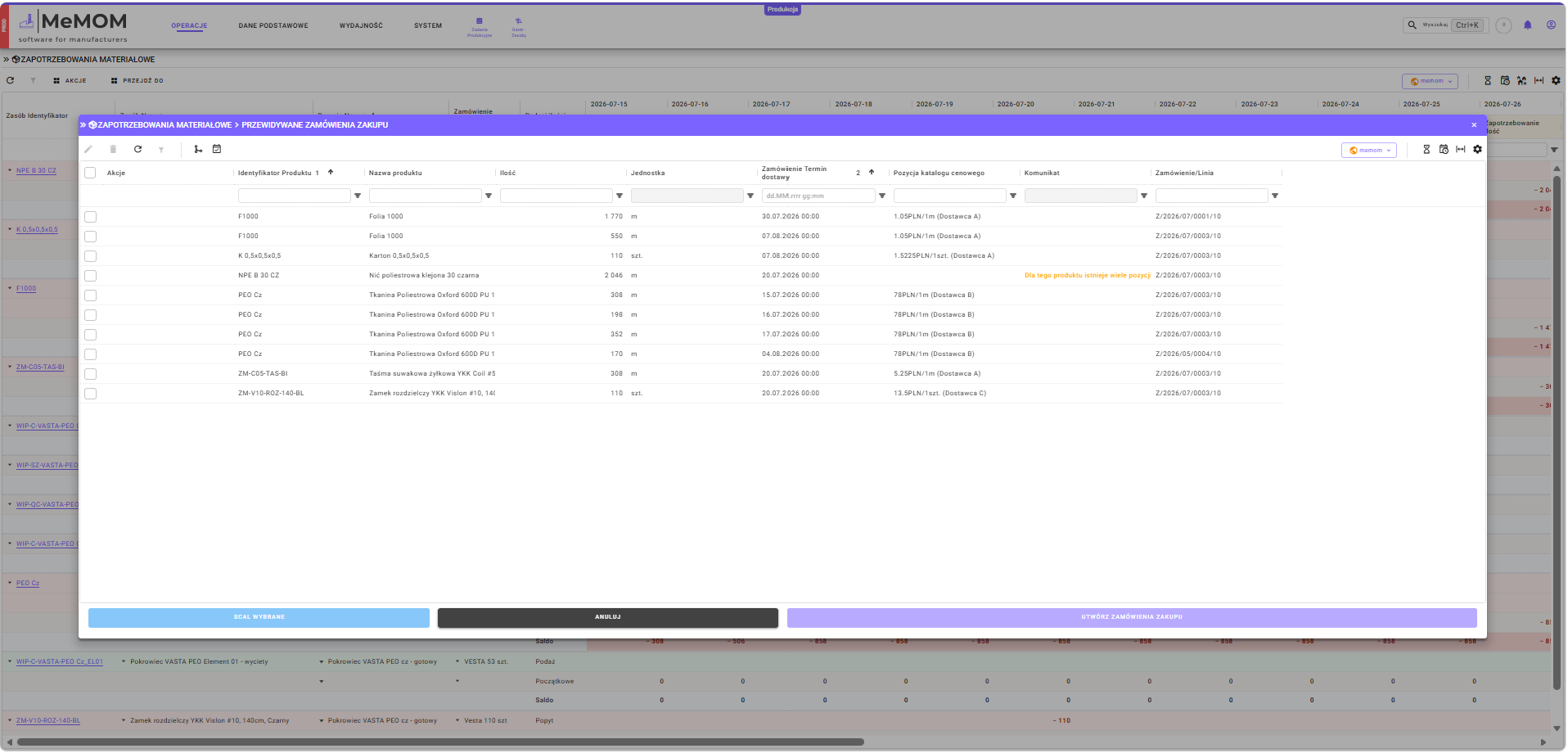
Task: Open filter options for Zamówienie/Linia column
Action: [x=1275, y=196]
